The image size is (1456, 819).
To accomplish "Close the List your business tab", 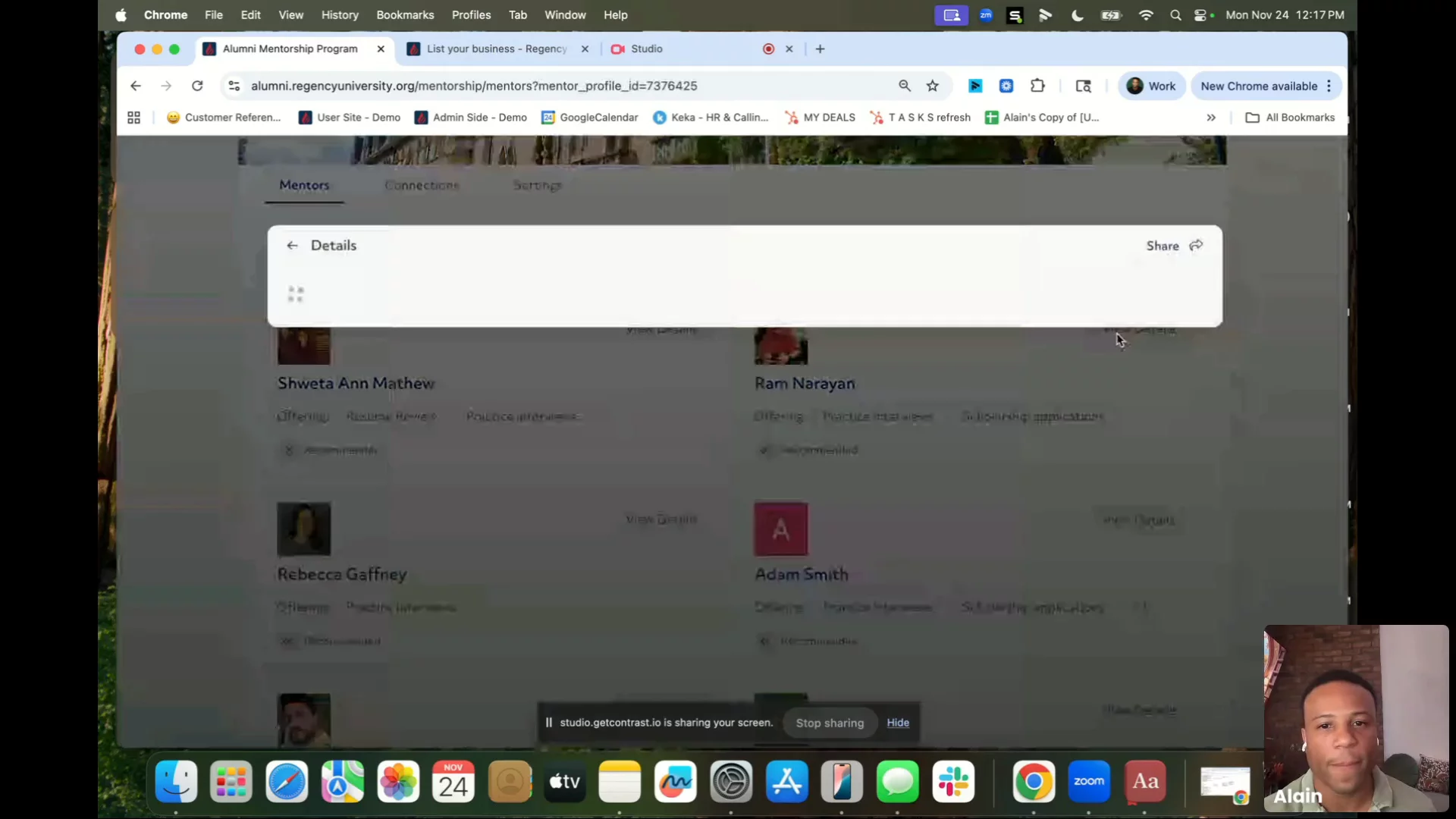I will click(585, 49).
